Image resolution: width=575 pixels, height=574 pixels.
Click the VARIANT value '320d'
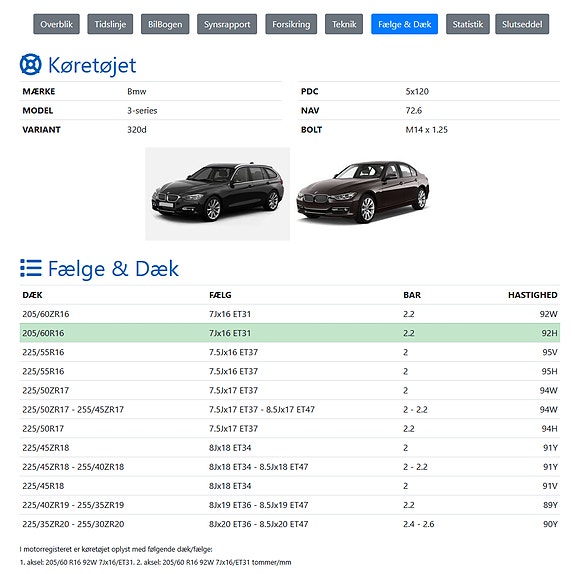[x=137, y=129]
